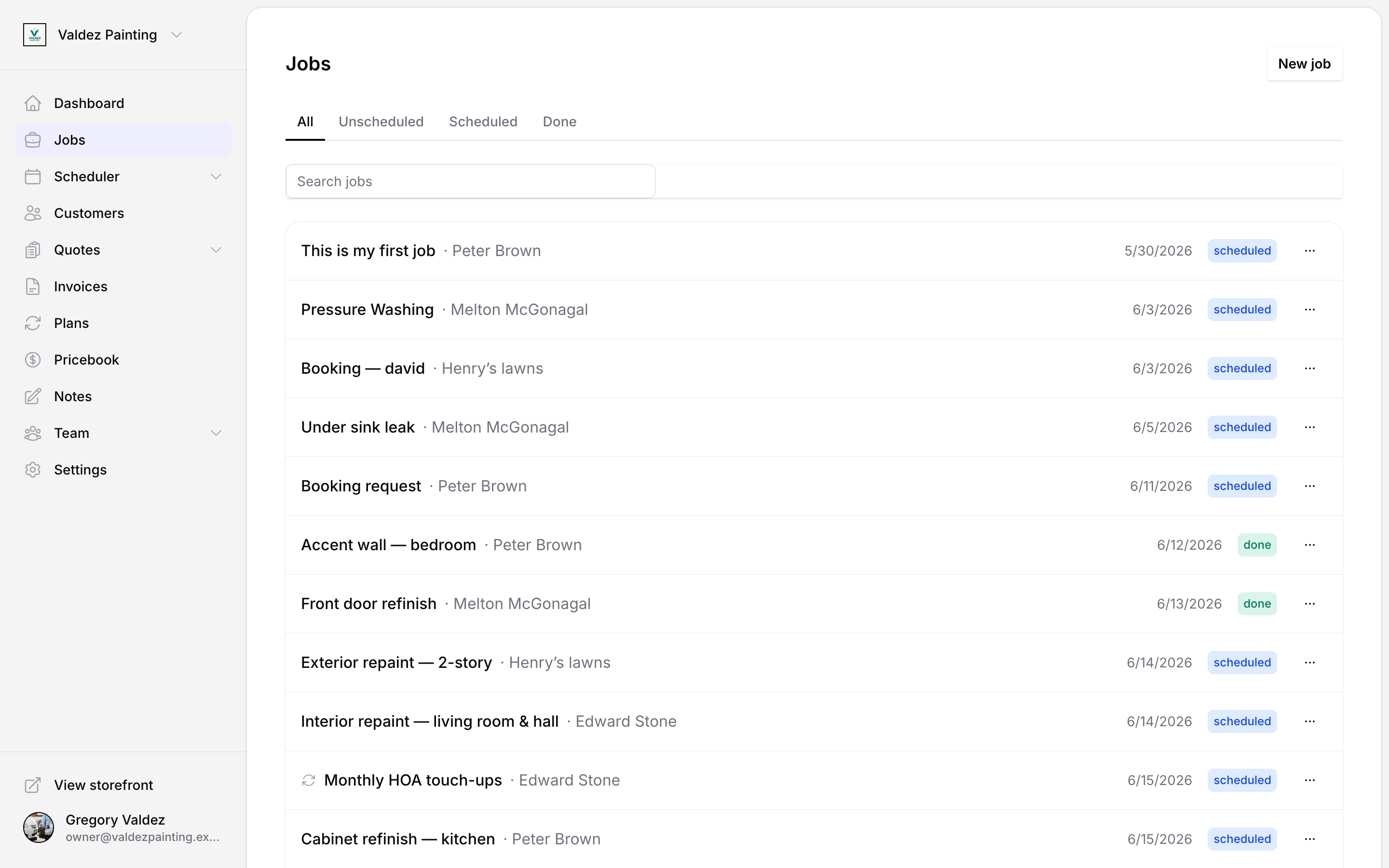Screen dimensions: 1389x868
Task: Switch to the All tab
Action: (x=305, y=122)
